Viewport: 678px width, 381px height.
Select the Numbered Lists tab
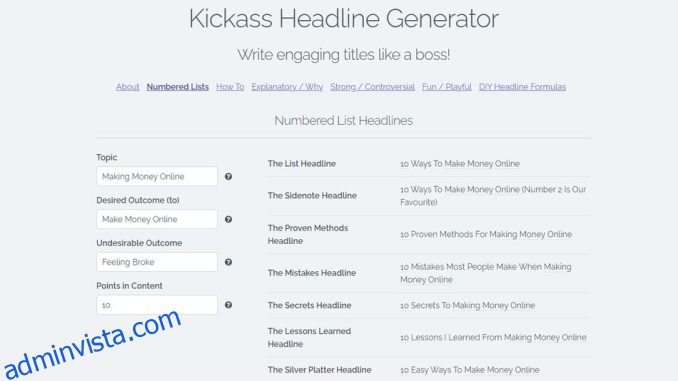tap(178, 87)
